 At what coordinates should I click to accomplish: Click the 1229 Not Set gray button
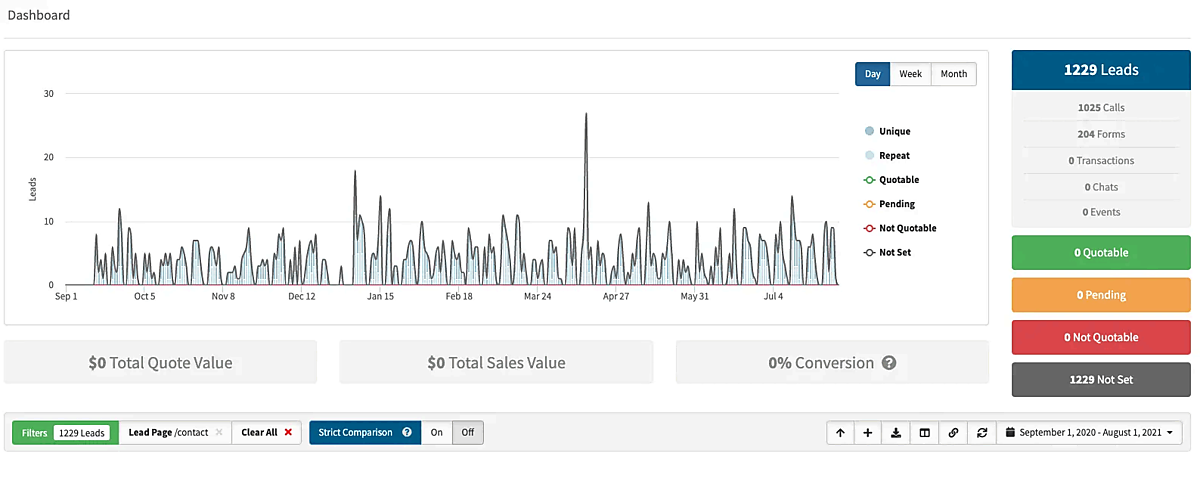(x=1102, y=380)
